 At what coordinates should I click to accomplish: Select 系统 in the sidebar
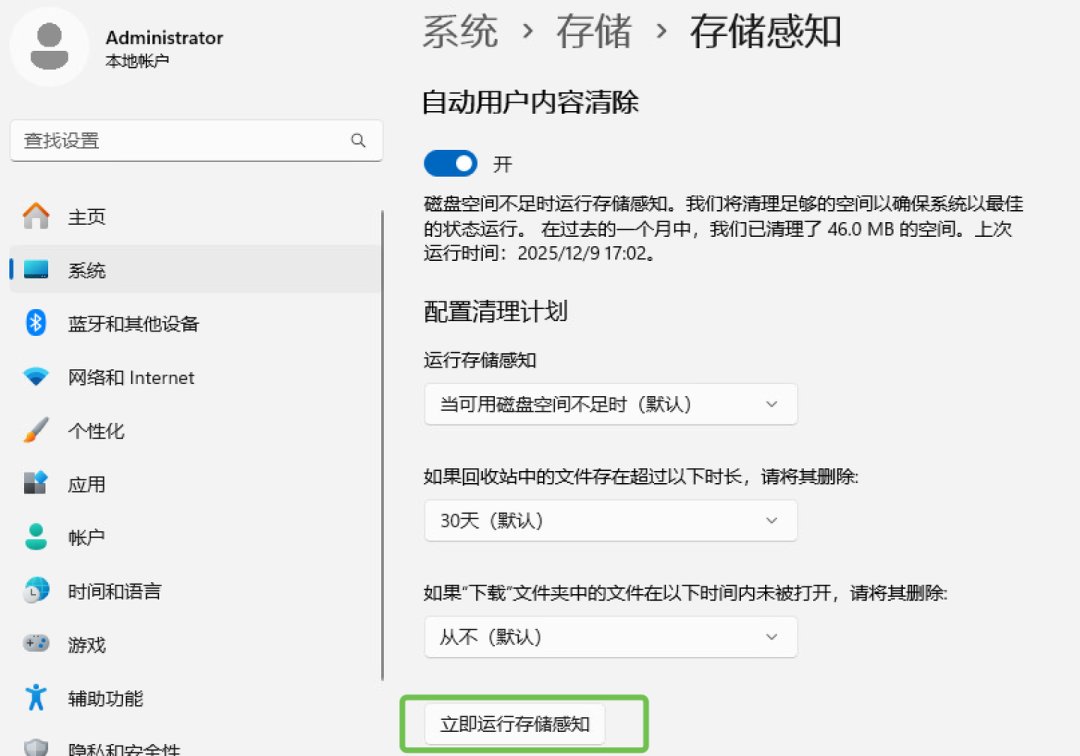pos(196,269)
